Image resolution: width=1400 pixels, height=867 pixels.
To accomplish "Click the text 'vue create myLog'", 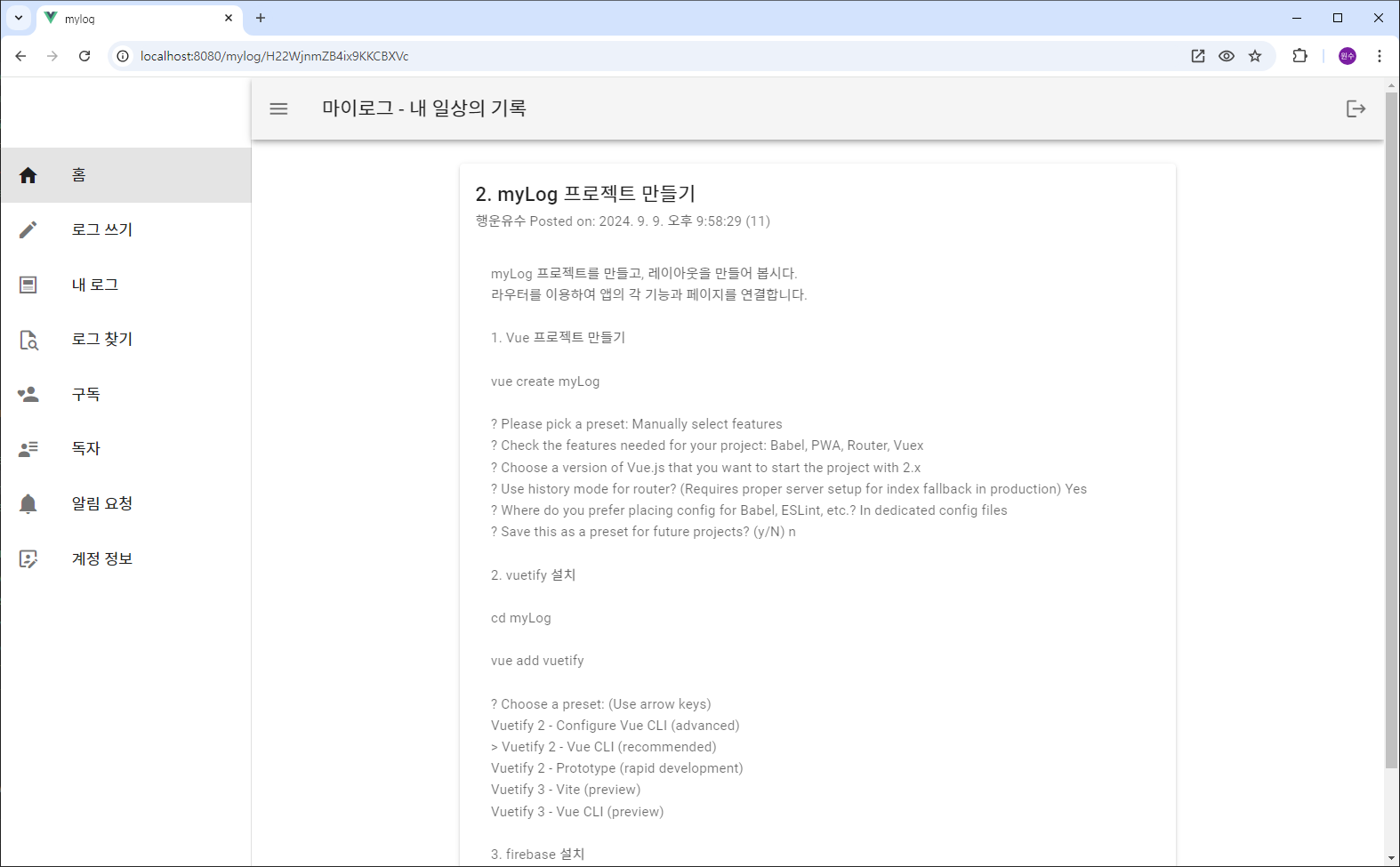I will pos(545,381).
